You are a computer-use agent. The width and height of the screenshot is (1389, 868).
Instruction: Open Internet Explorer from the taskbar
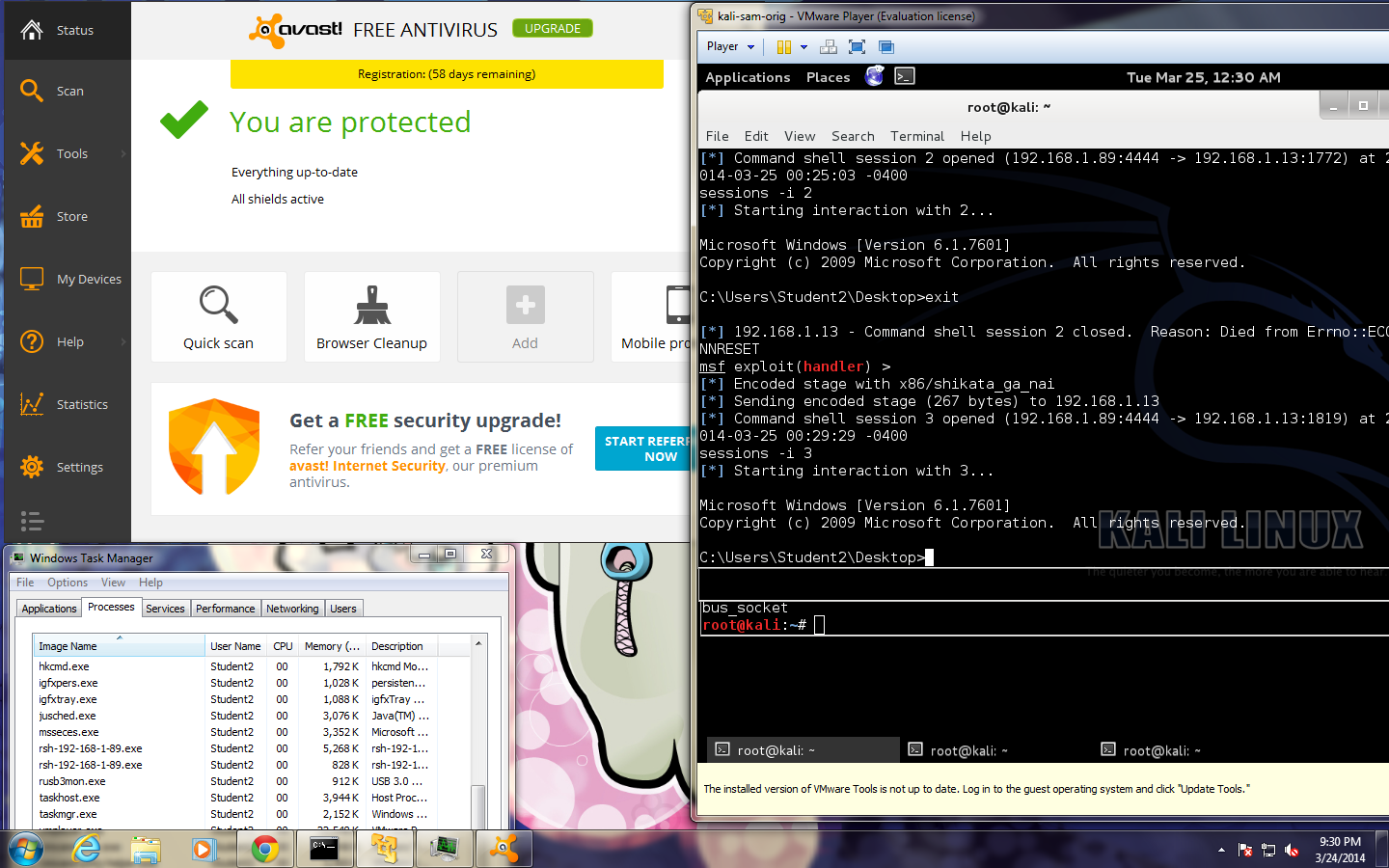click(87, 849)
